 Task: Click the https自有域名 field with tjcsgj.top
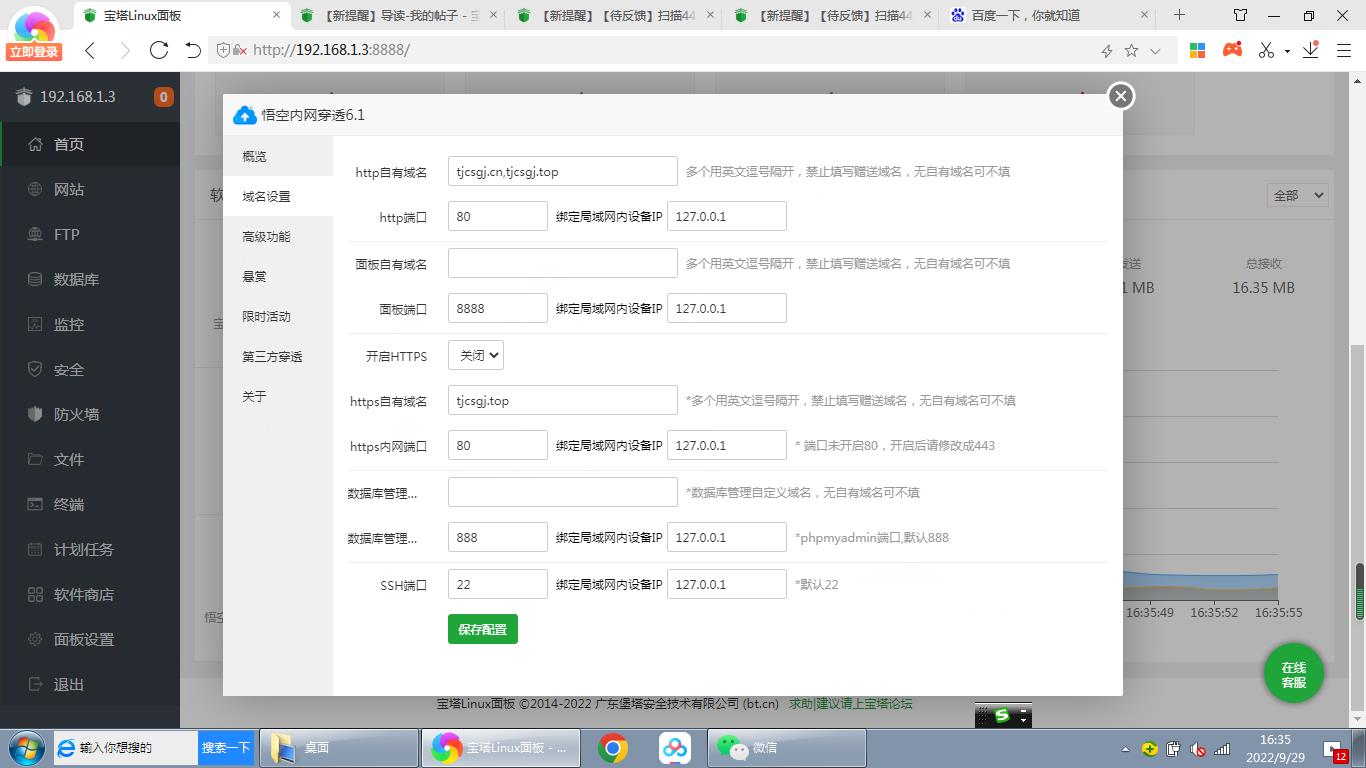563,400
